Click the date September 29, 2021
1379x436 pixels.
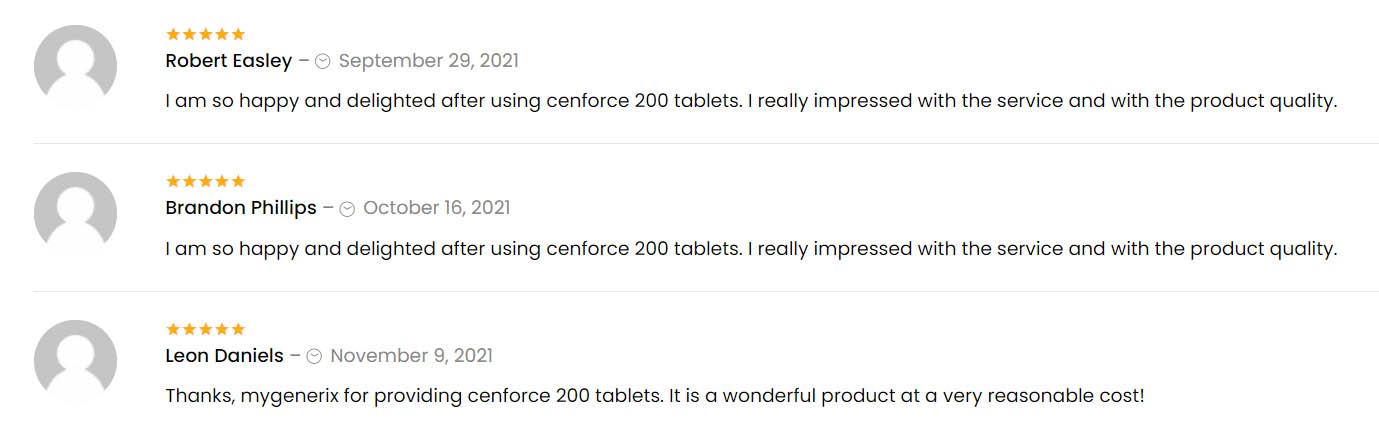[x=429, y=61]
